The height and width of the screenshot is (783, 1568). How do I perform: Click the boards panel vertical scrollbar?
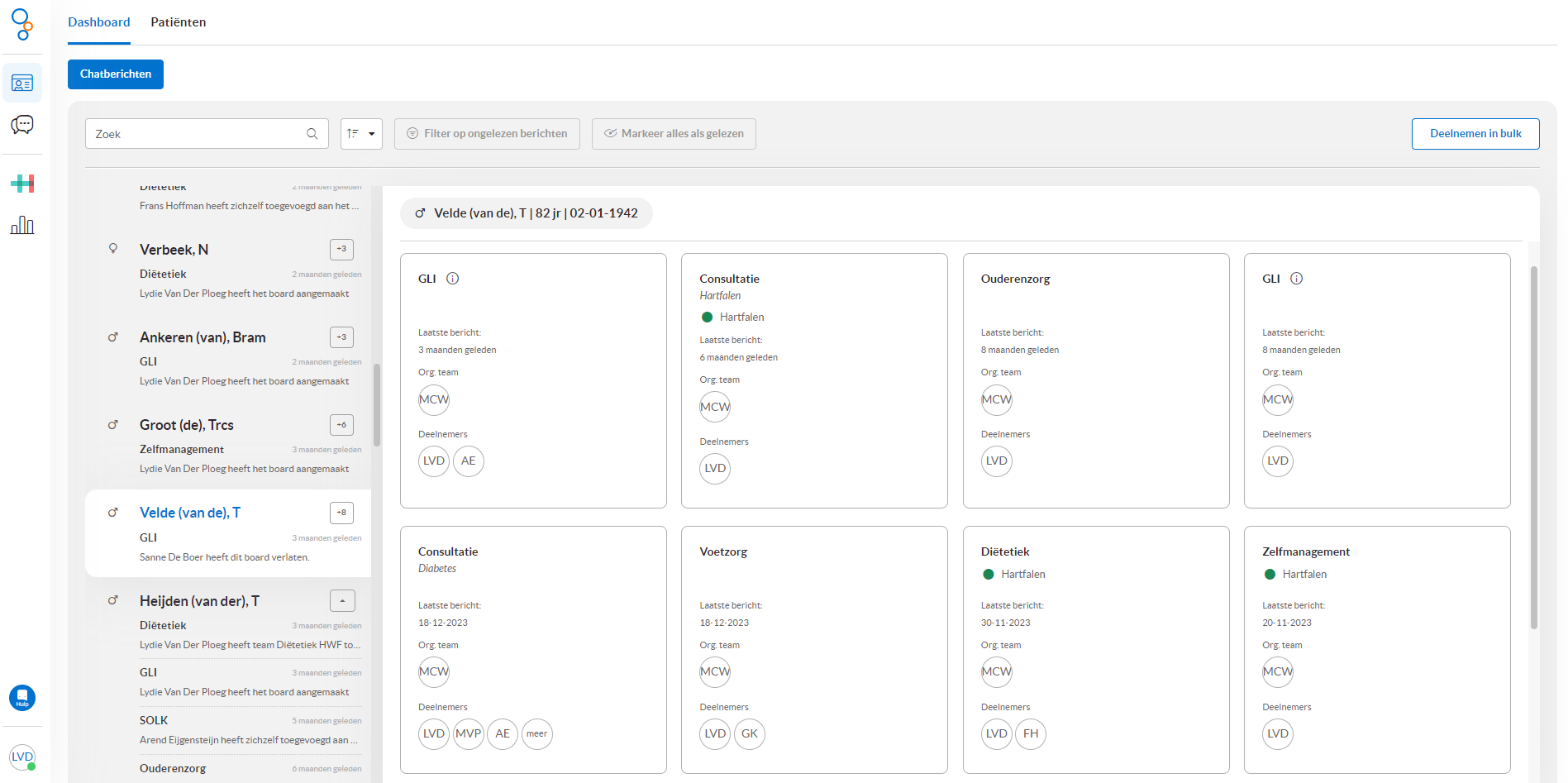pyautogui.click(x=1533, y=446)
